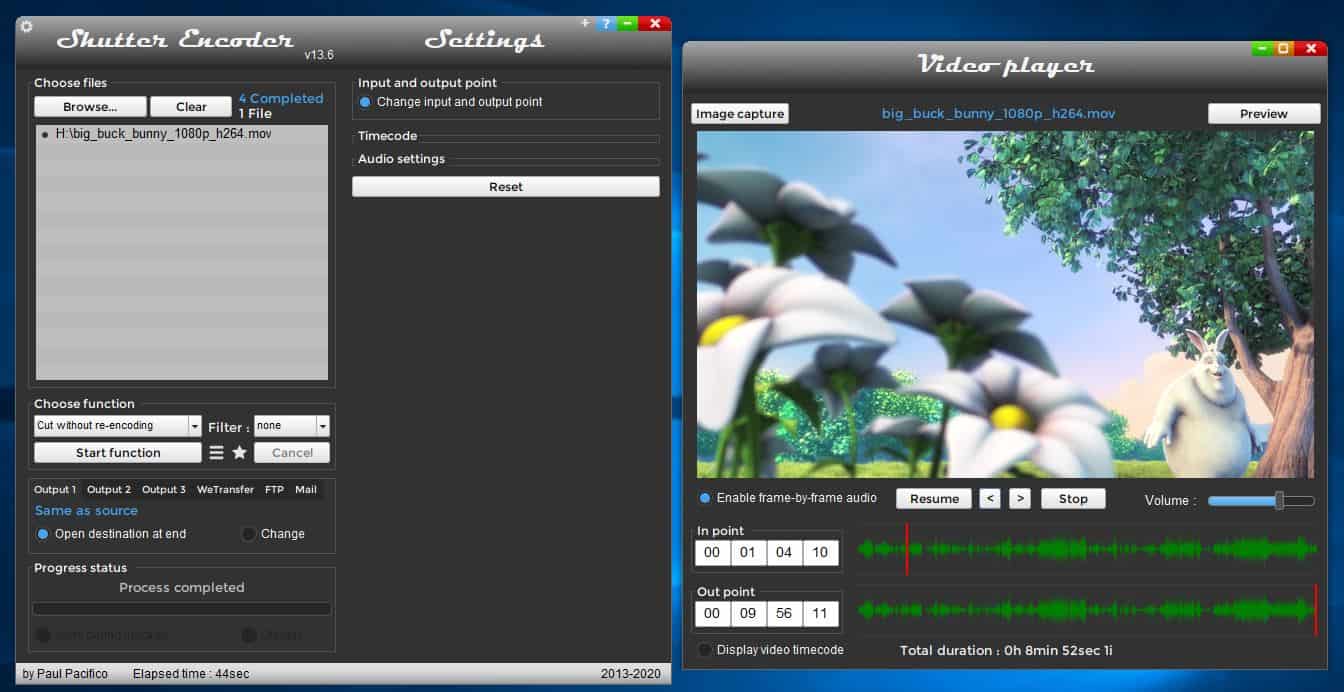1344x692 pixels.
Task: Enable Display video timecode
Action: 703,649
